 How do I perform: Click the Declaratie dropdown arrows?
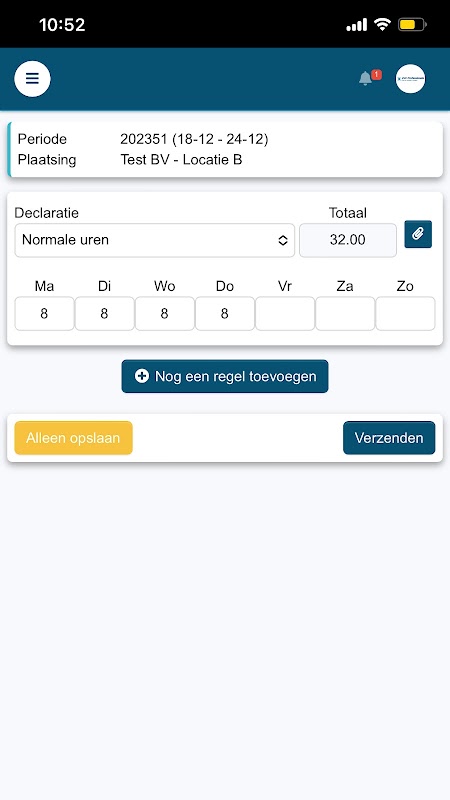click(283, 240)
